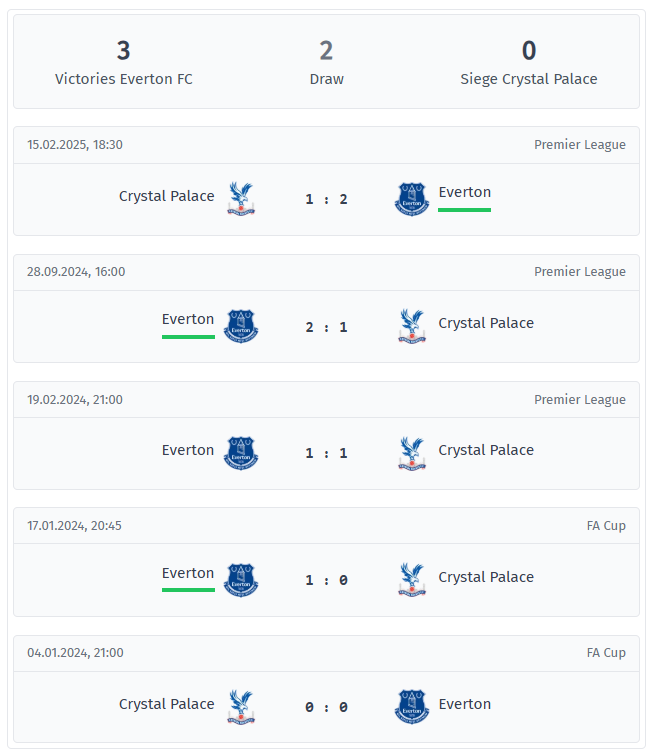This screenshot has width=651, height=753.
Task: Open the 0 : 0 score result
Action: (x=327, y=707)
